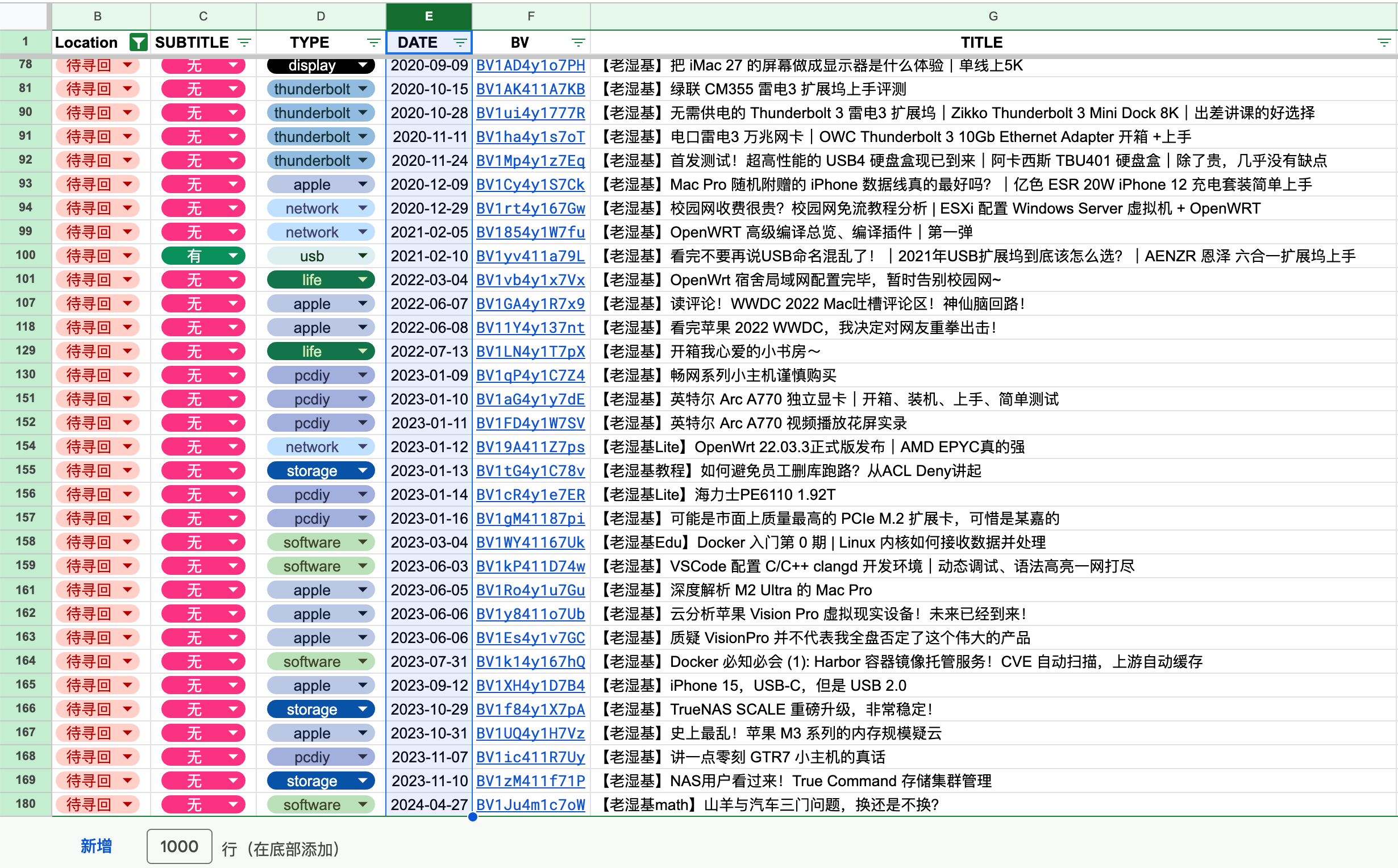Click the filter icon beside SUBTITLE header
The image size is (1398, 868).
pos(243,42)
